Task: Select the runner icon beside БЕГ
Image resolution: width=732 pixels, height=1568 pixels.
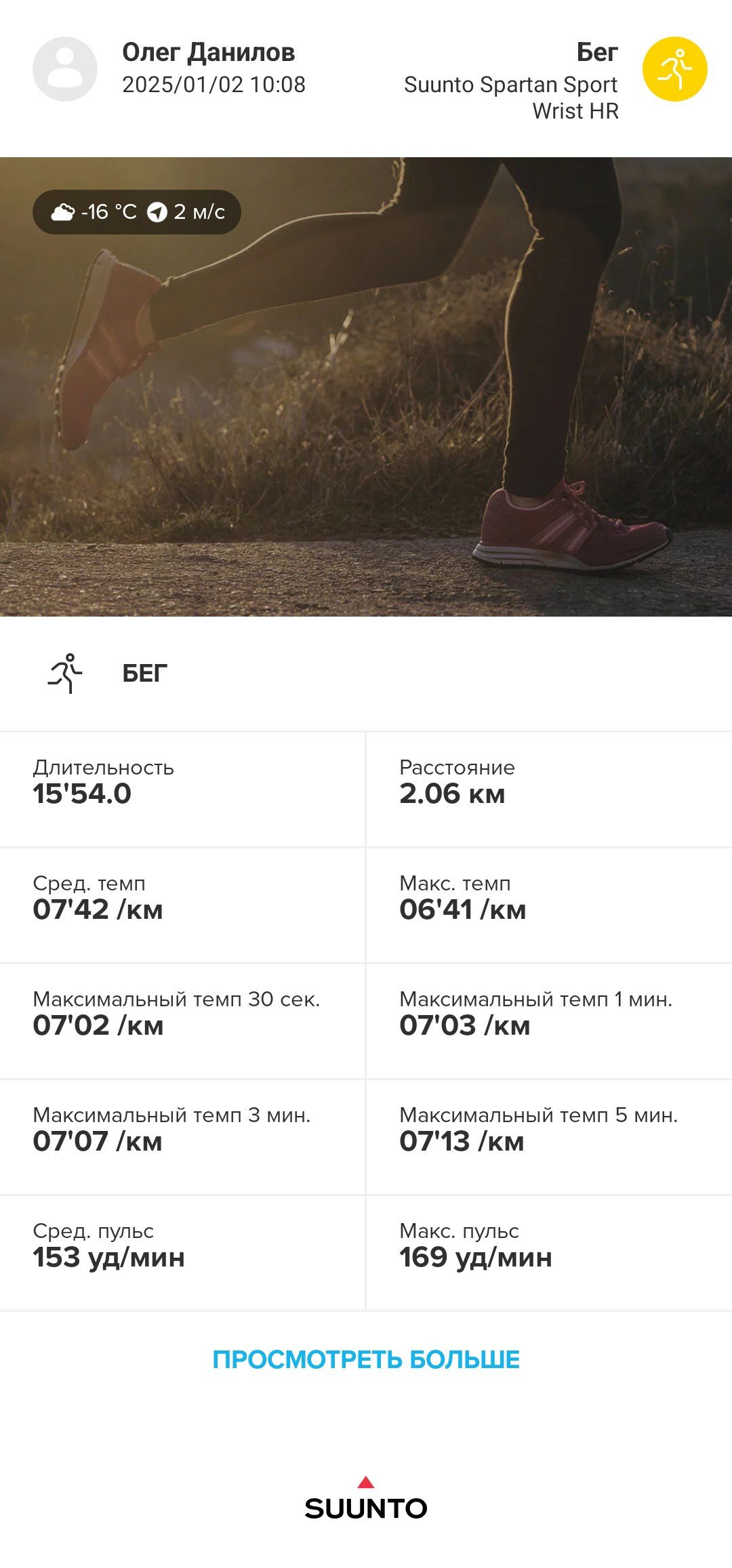Action: point(65,673)
